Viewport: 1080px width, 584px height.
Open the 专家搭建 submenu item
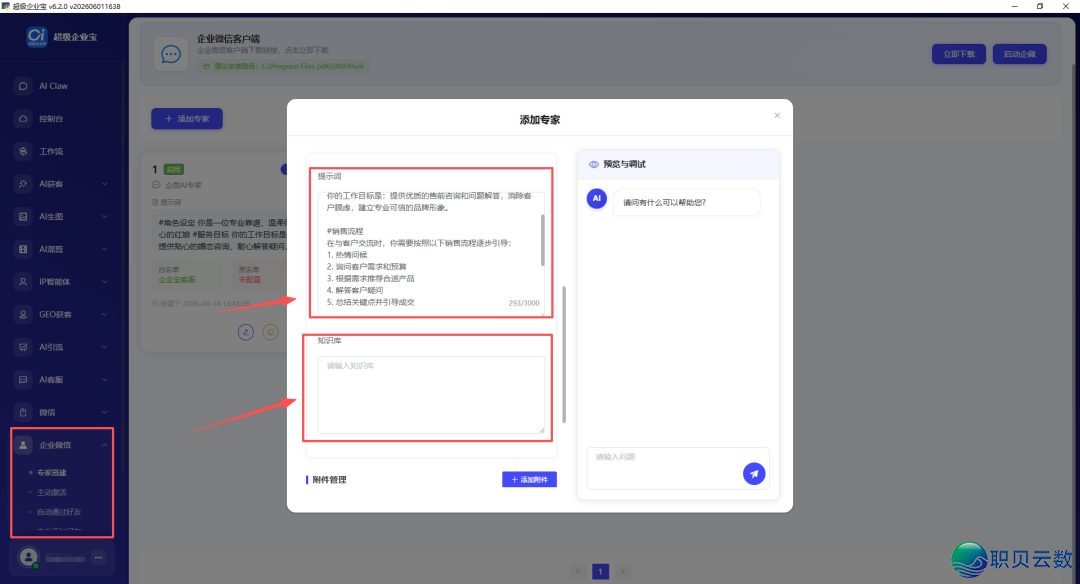tap(52, 472)
